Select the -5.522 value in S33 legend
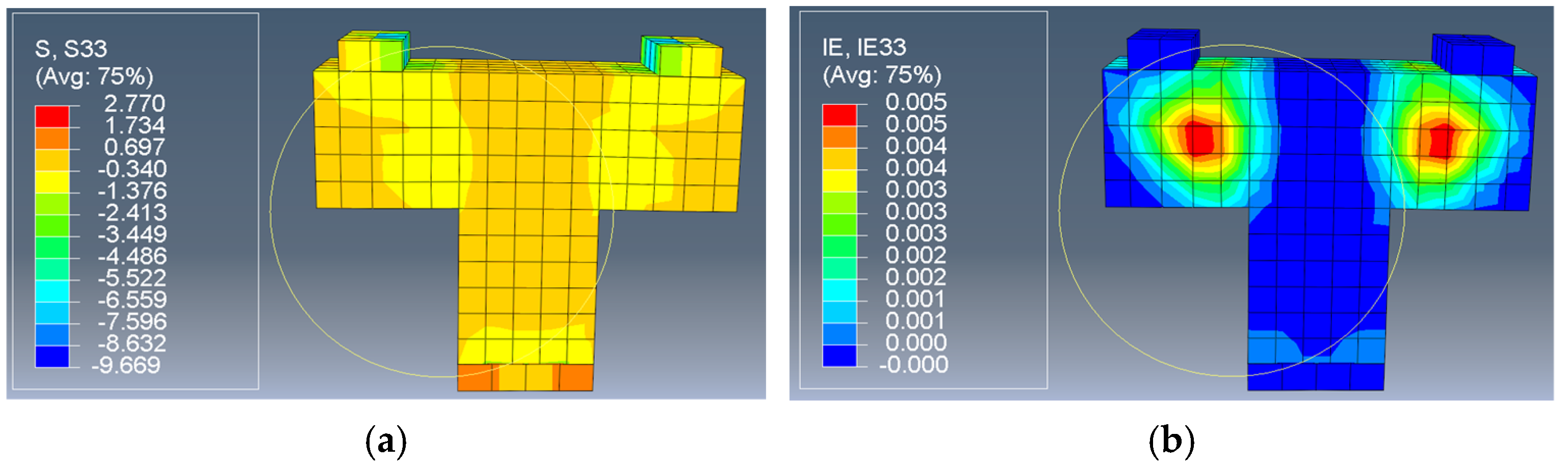1568x466 pixels. (x=132, y=278)
